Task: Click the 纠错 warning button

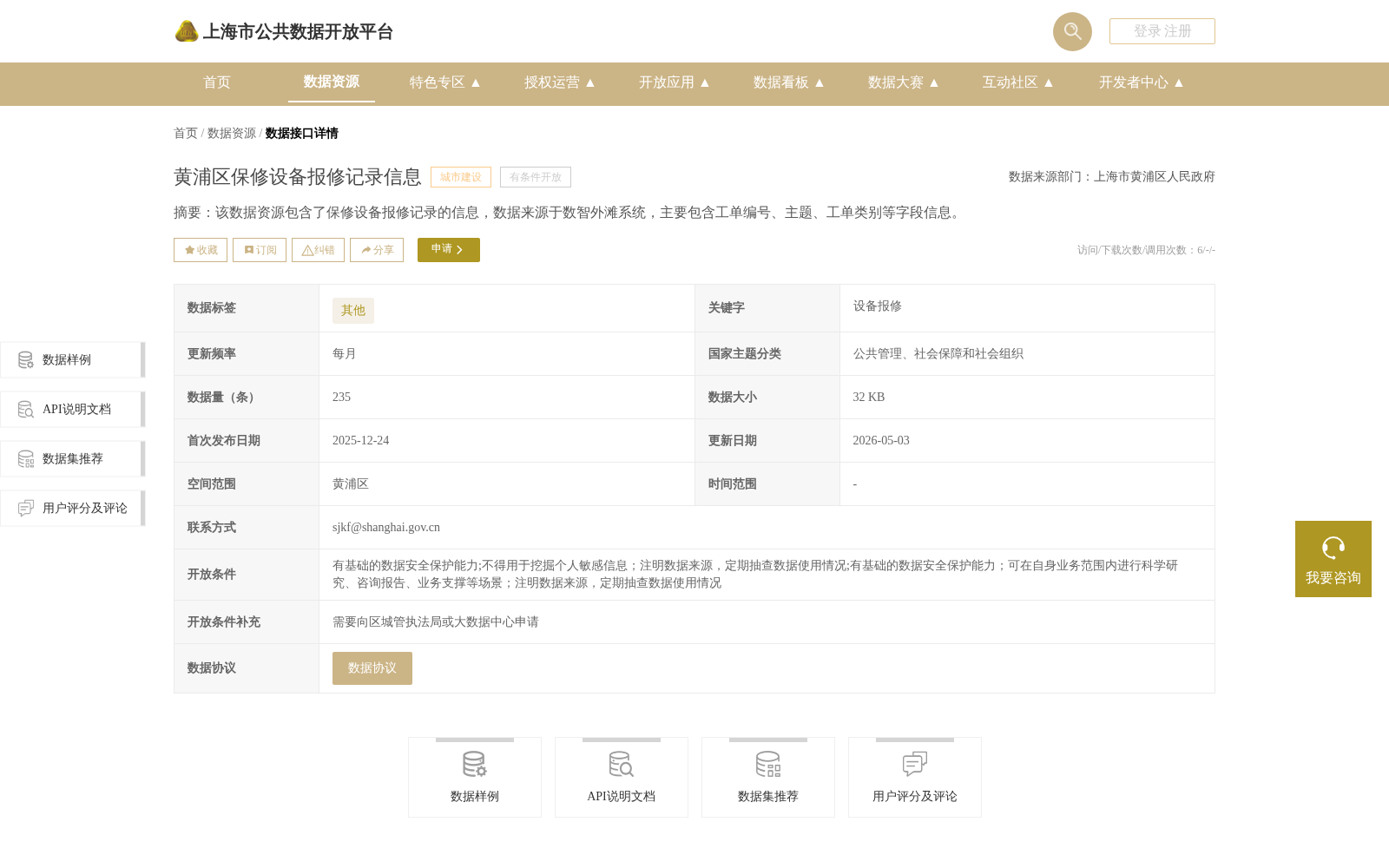Action: pos(318,250)
